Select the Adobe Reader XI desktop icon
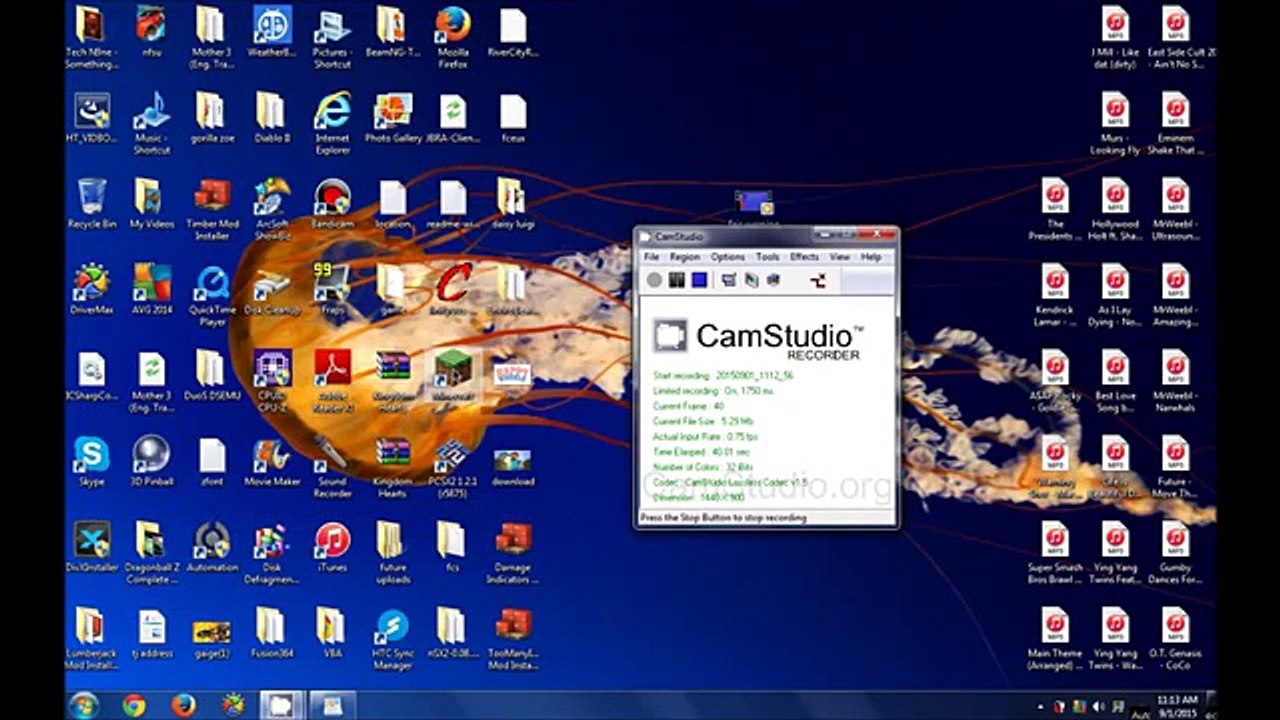 pyautogui.click(x=332, y=382)
